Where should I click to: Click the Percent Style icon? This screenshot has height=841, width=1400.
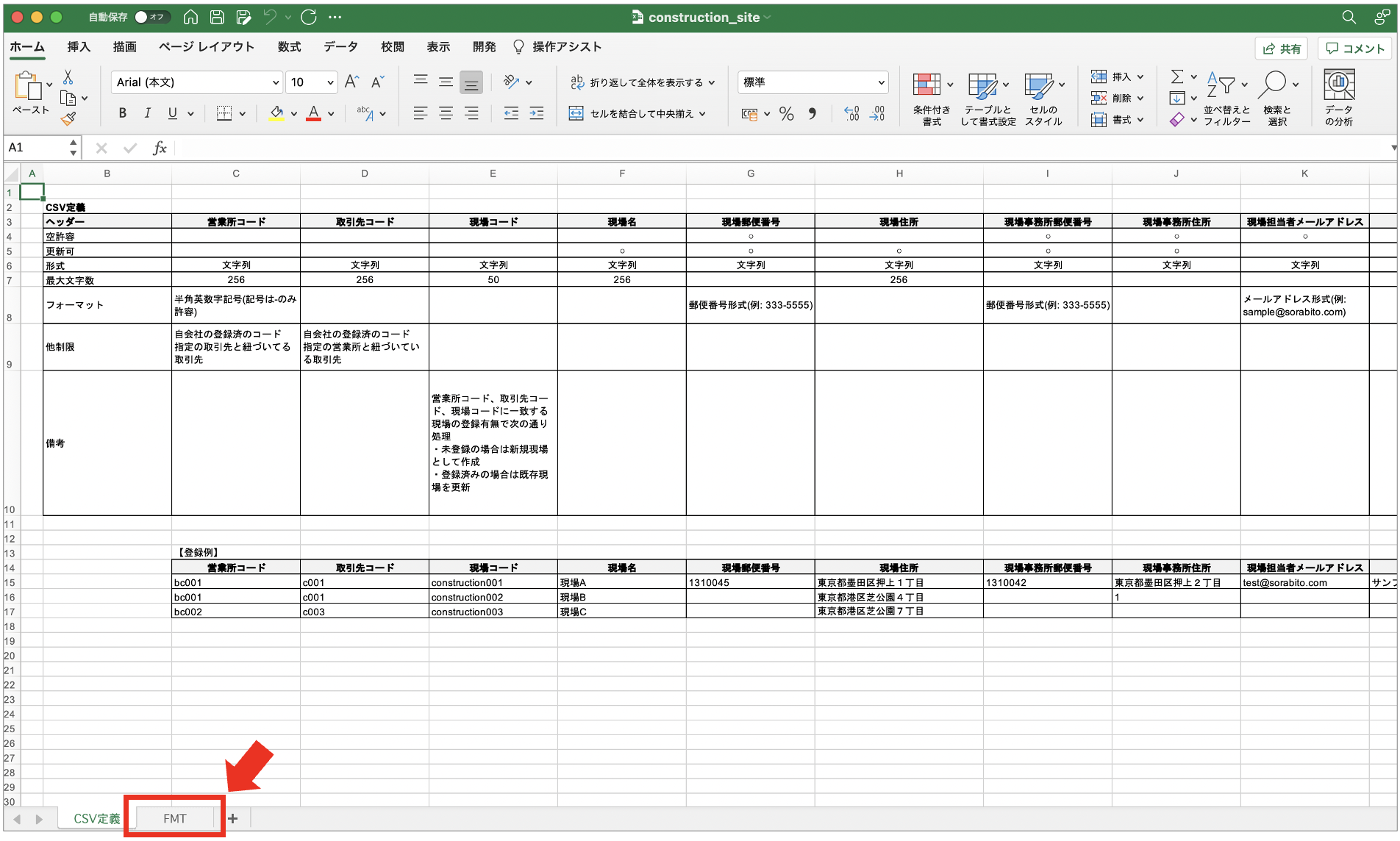click(786, 114)
